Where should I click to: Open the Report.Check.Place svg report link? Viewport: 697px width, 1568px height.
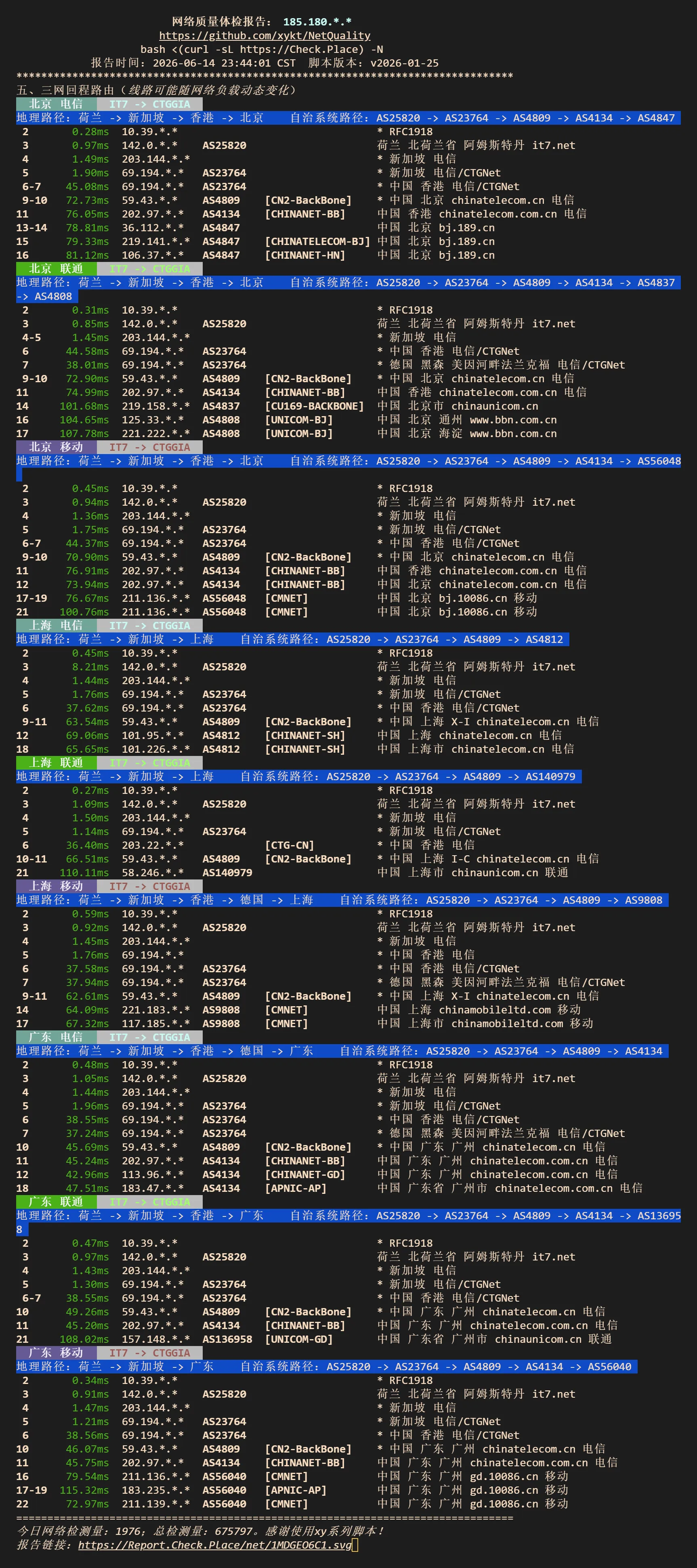[x=215, y=1545]
